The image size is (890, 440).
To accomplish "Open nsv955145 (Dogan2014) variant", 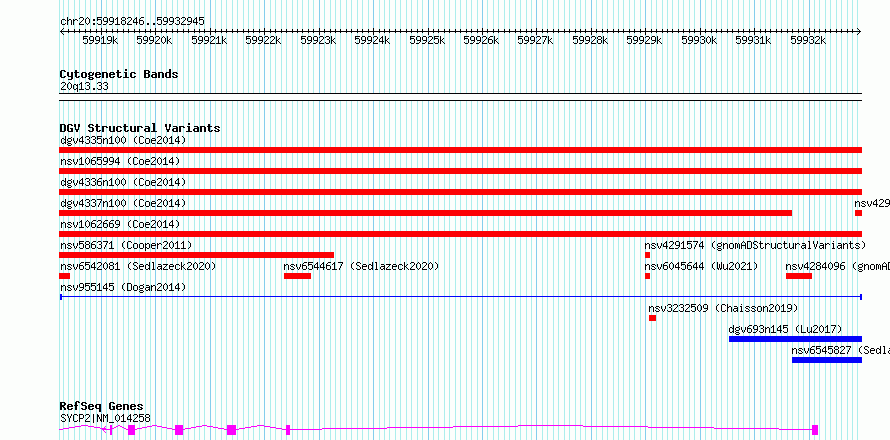I will click(123, 287).
